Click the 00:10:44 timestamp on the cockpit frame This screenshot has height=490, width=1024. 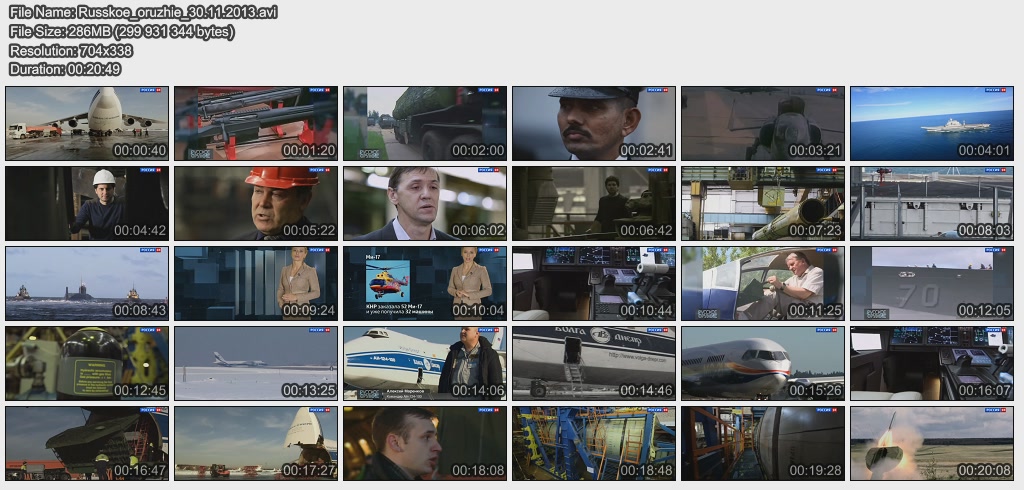pyautogui.click(x=646, y=311)
